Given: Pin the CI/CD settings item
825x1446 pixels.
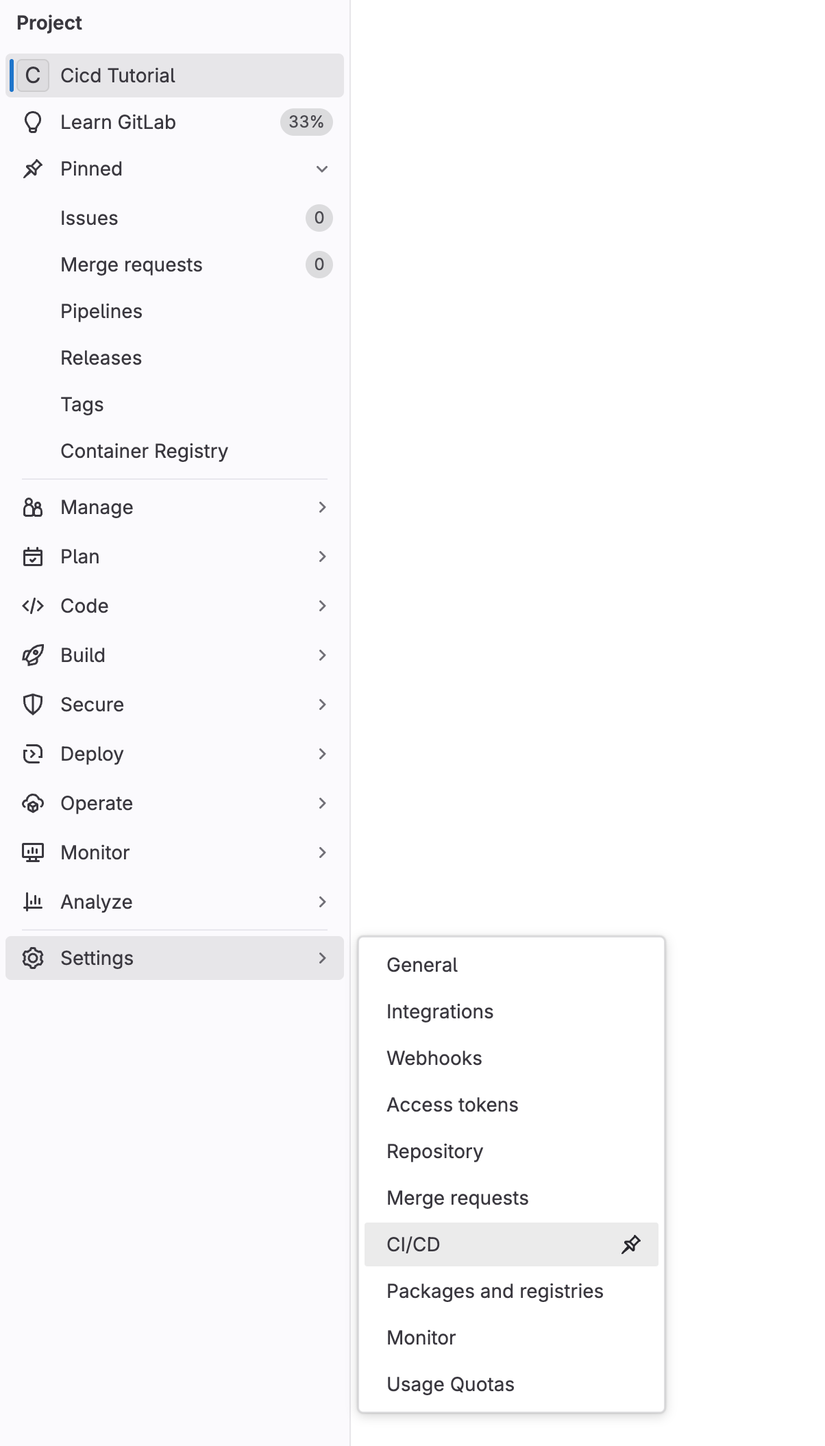Looking at the screenshot, I should 631,1245.
